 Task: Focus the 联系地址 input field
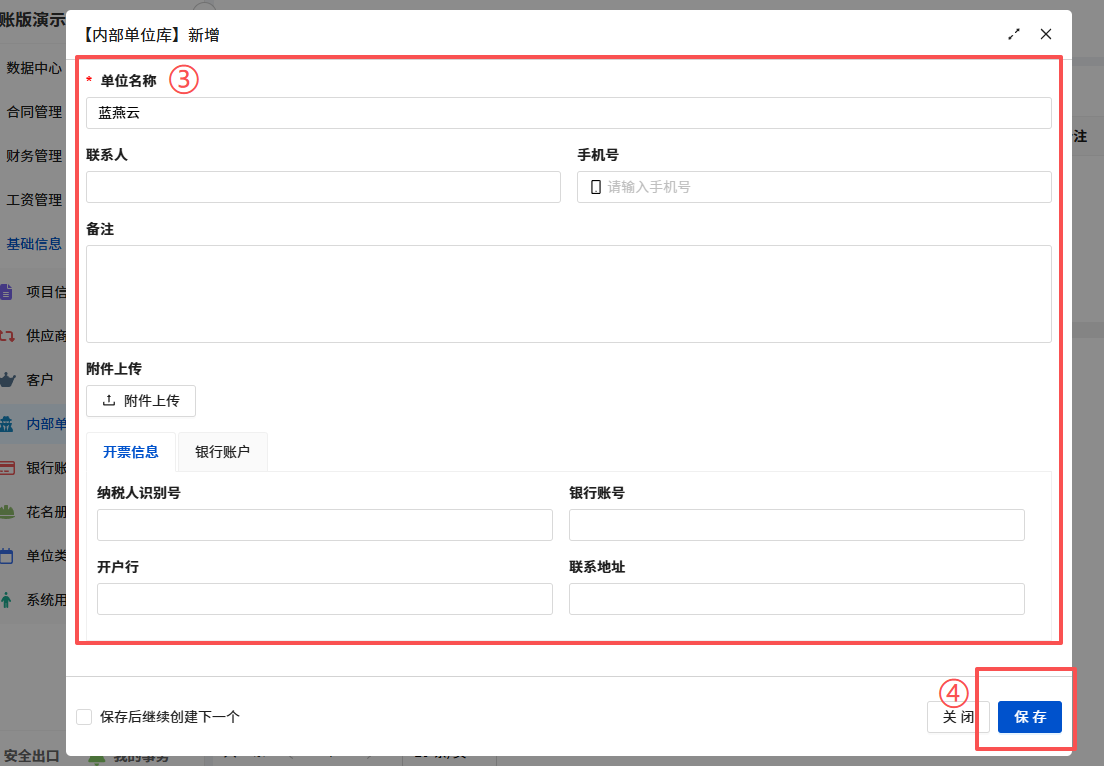pyautogui.click(x=796, y=598)
